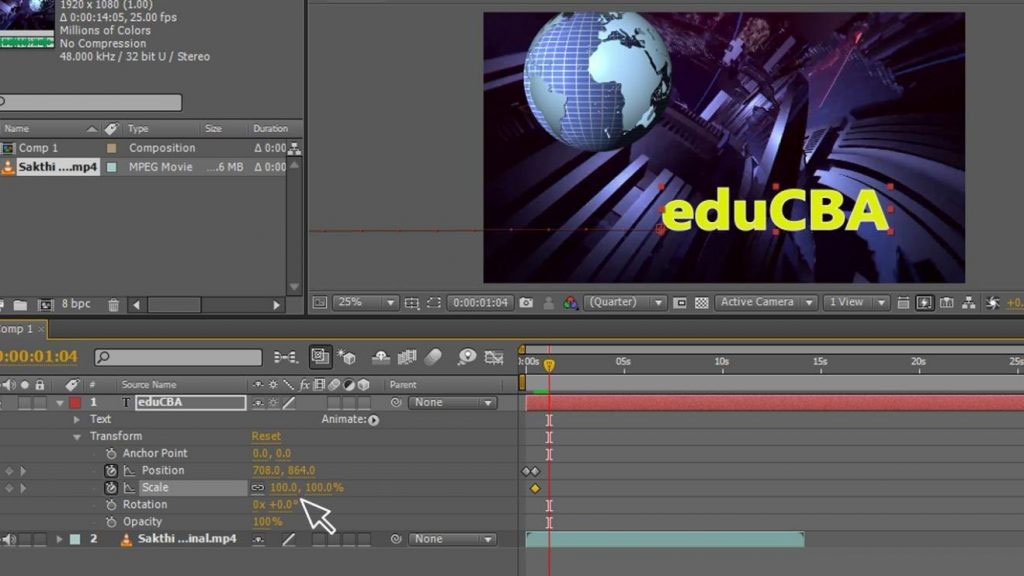Image resolution: width=1024 pixels, height=576 pixels.
Task: Open the Graph Editor icon
Action: pyautogui.click(x=493, y=357)
